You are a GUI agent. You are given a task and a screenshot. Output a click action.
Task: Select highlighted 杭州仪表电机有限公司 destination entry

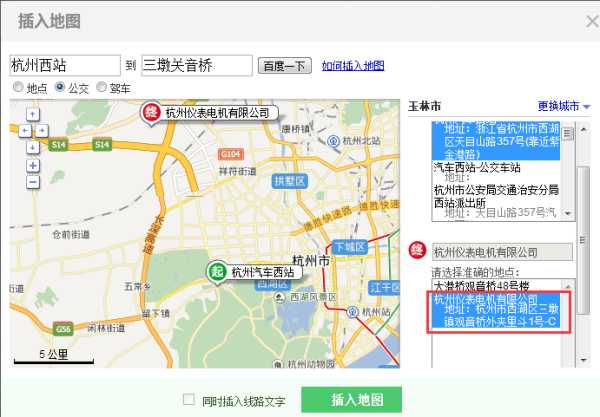pos(496,310)
